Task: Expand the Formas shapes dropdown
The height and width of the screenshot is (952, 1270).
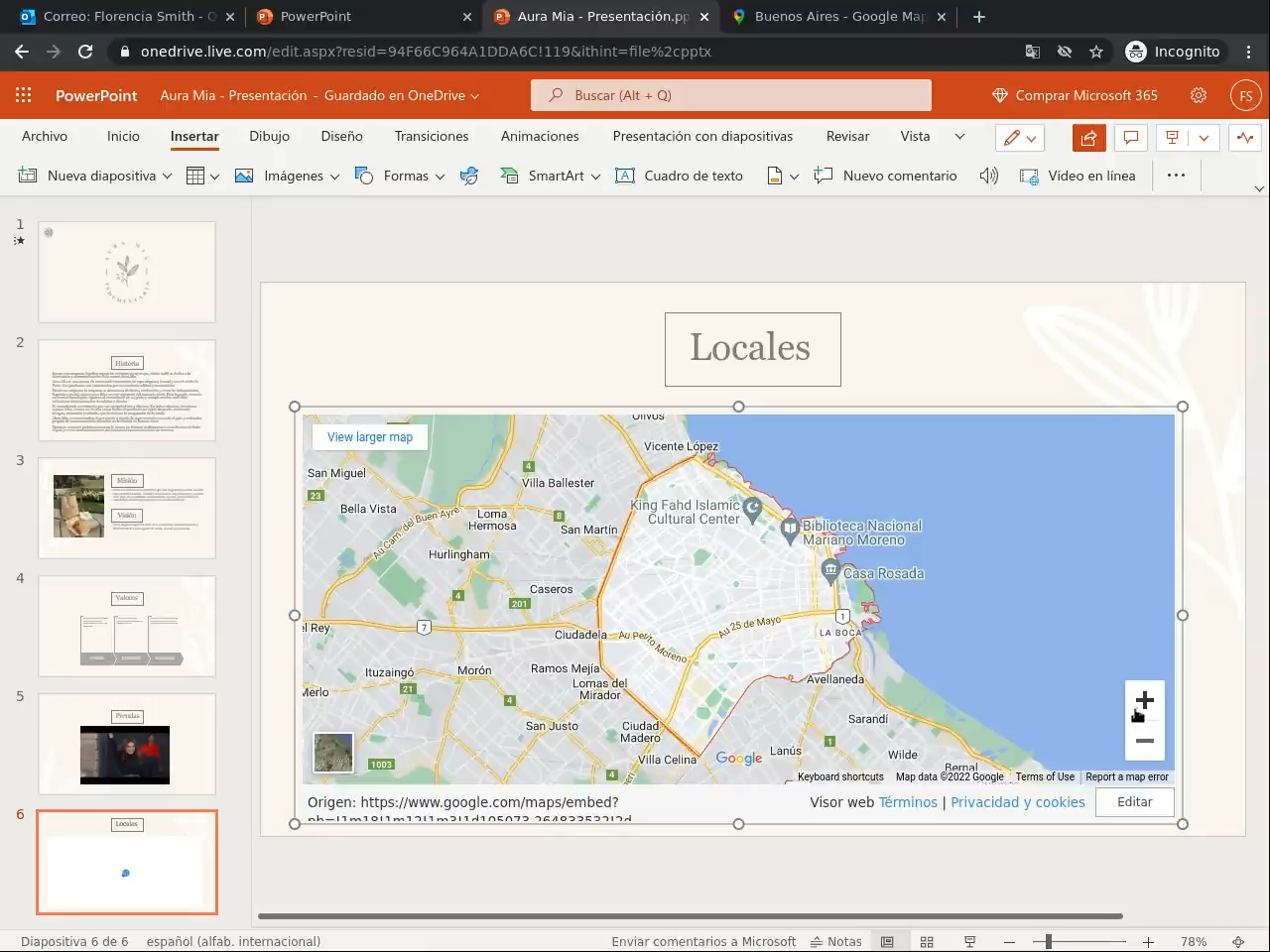Action: 440,177
